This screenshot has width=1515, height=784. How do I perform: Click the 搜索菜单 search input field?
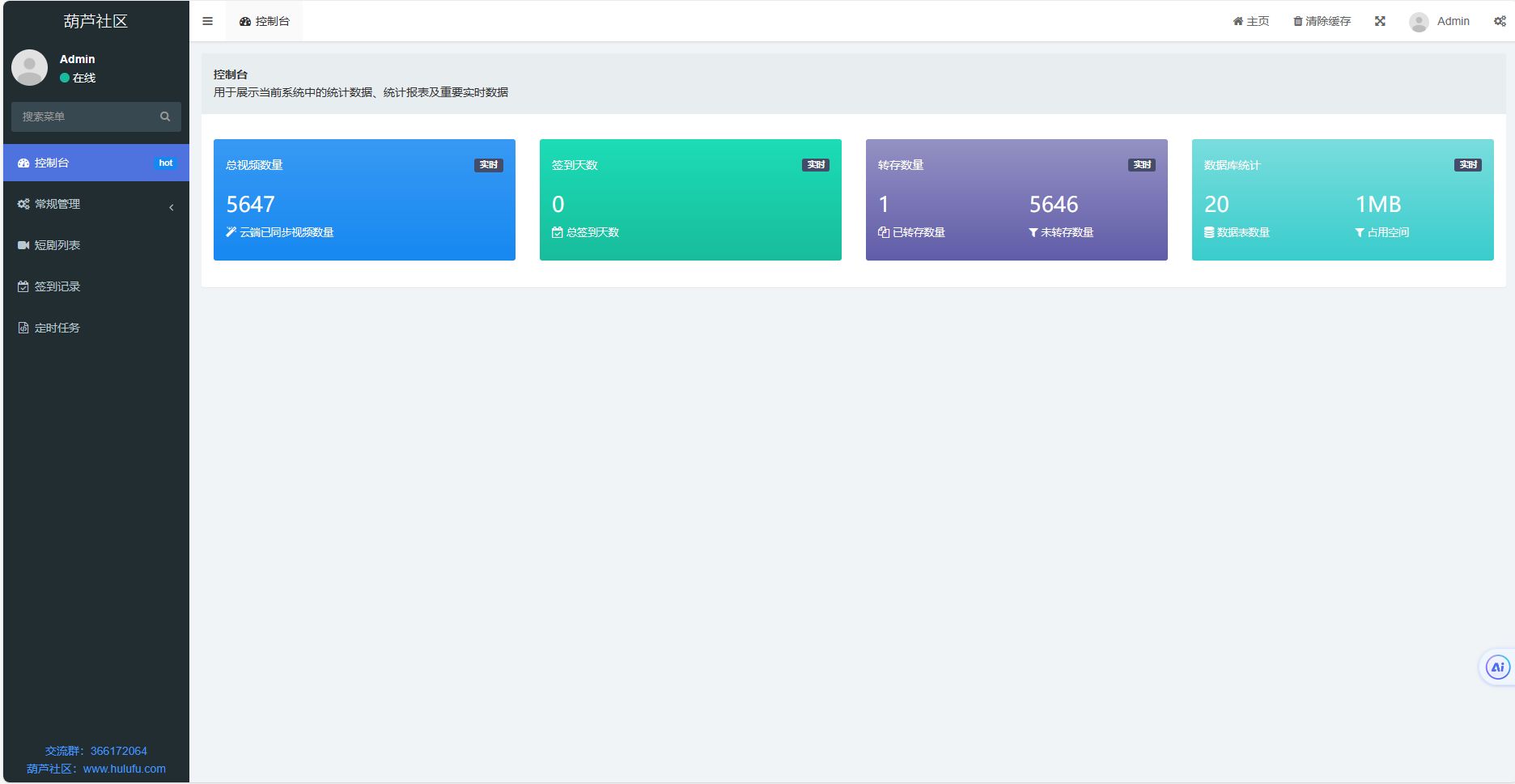[x=85, y=117]
